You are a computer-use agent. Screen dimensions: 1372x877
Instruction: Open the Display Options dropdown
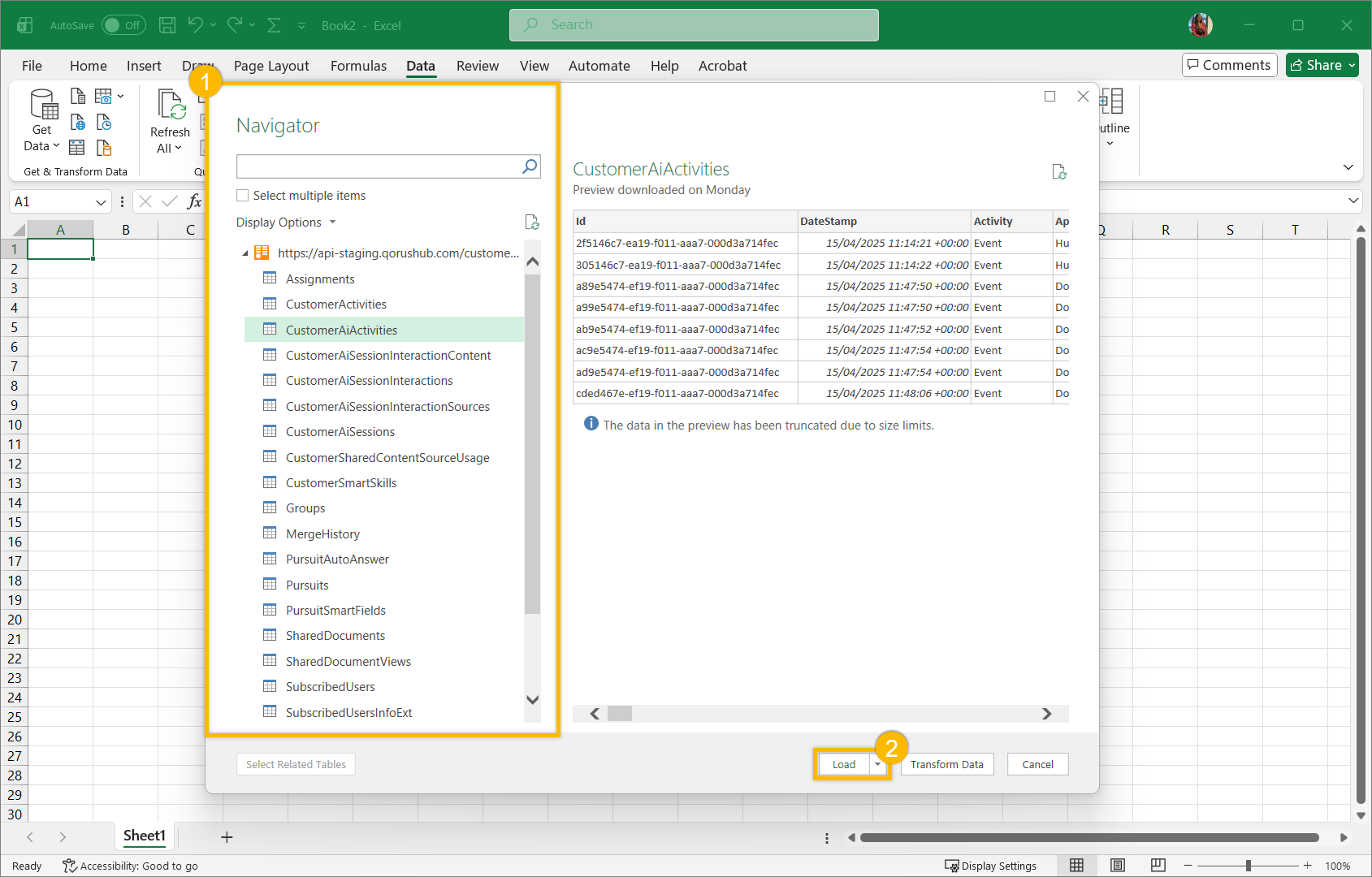tap(286, 222)
